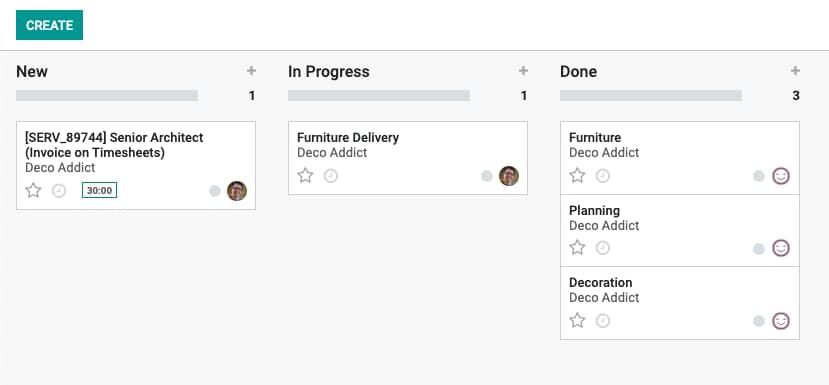The height and width of the screenshot is (385, 829).
Task: Click the clock icon on Decoration task
Action: [603, 320]
